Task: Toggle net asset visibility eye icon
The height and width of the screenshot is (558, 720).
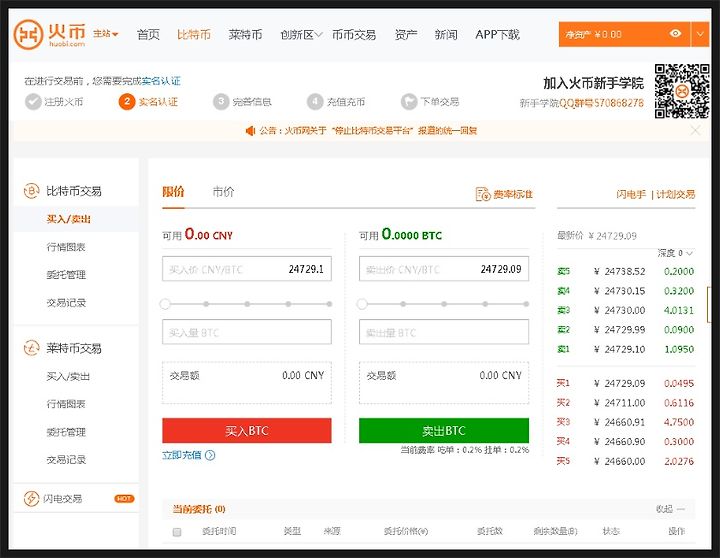Action: click(675, 34)
